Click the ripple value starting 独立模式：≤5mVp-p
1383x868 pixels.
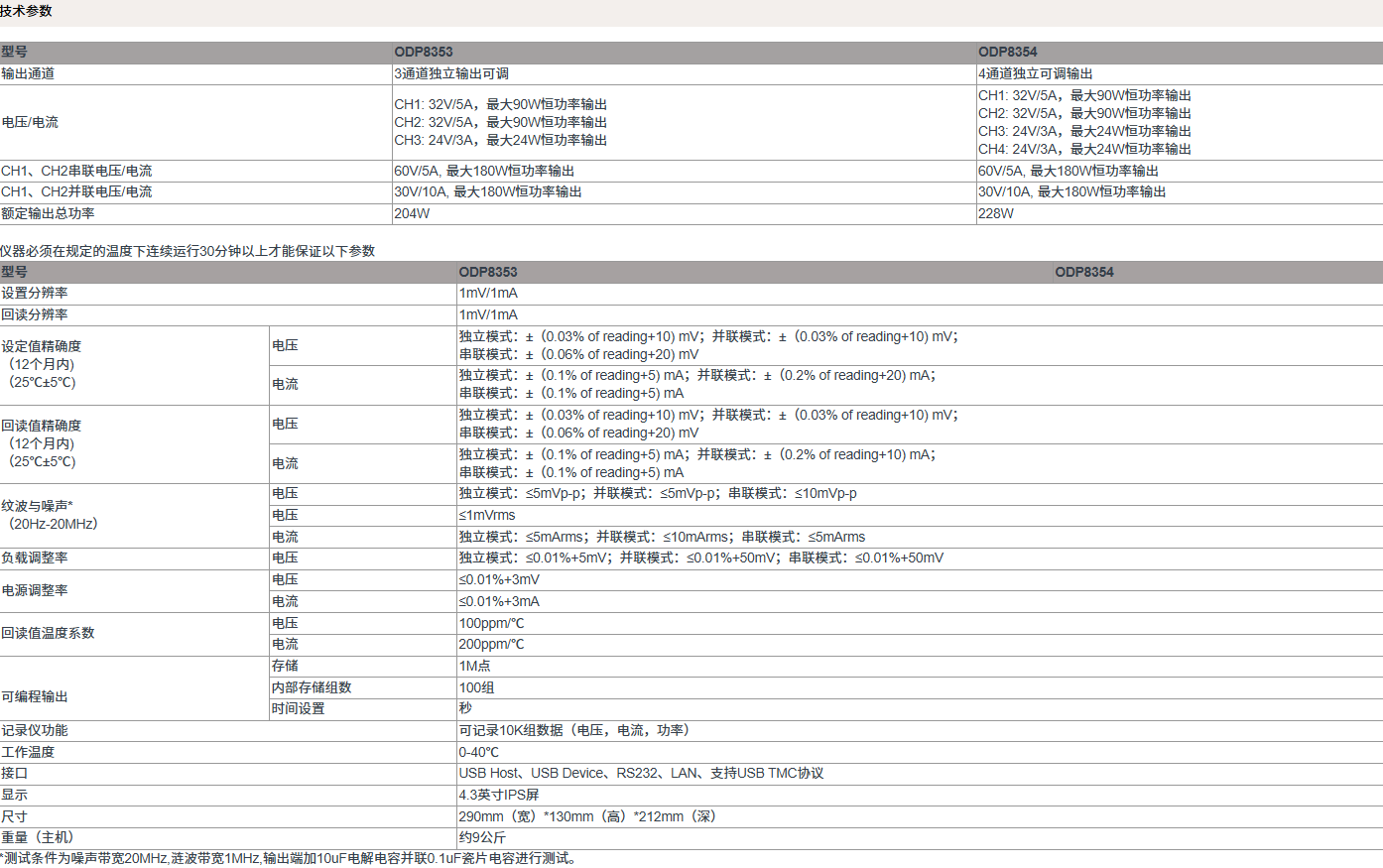[x=658, y=493]
